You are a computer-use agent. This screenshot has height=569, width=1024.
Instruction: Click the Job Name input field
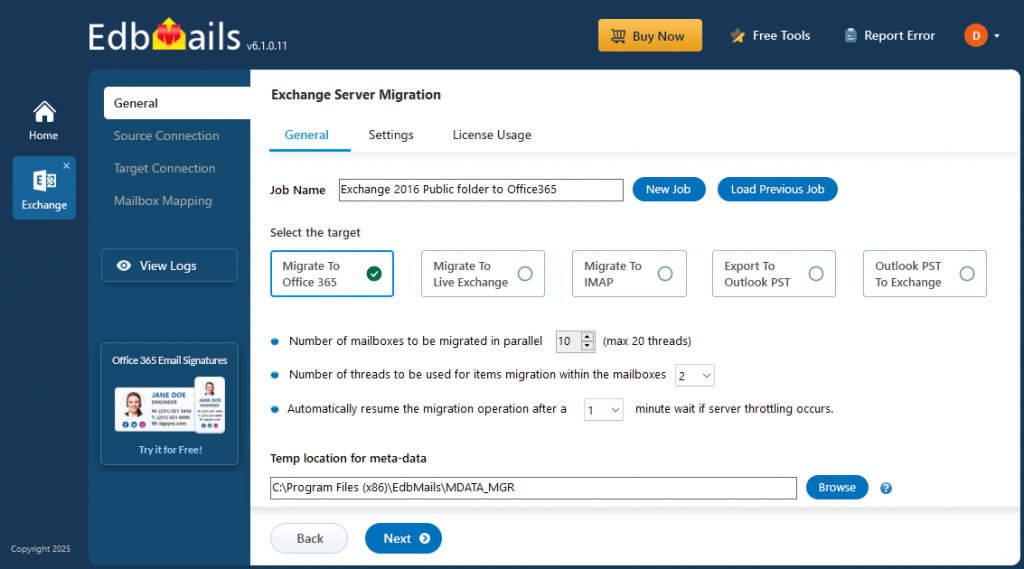[481, 189]
